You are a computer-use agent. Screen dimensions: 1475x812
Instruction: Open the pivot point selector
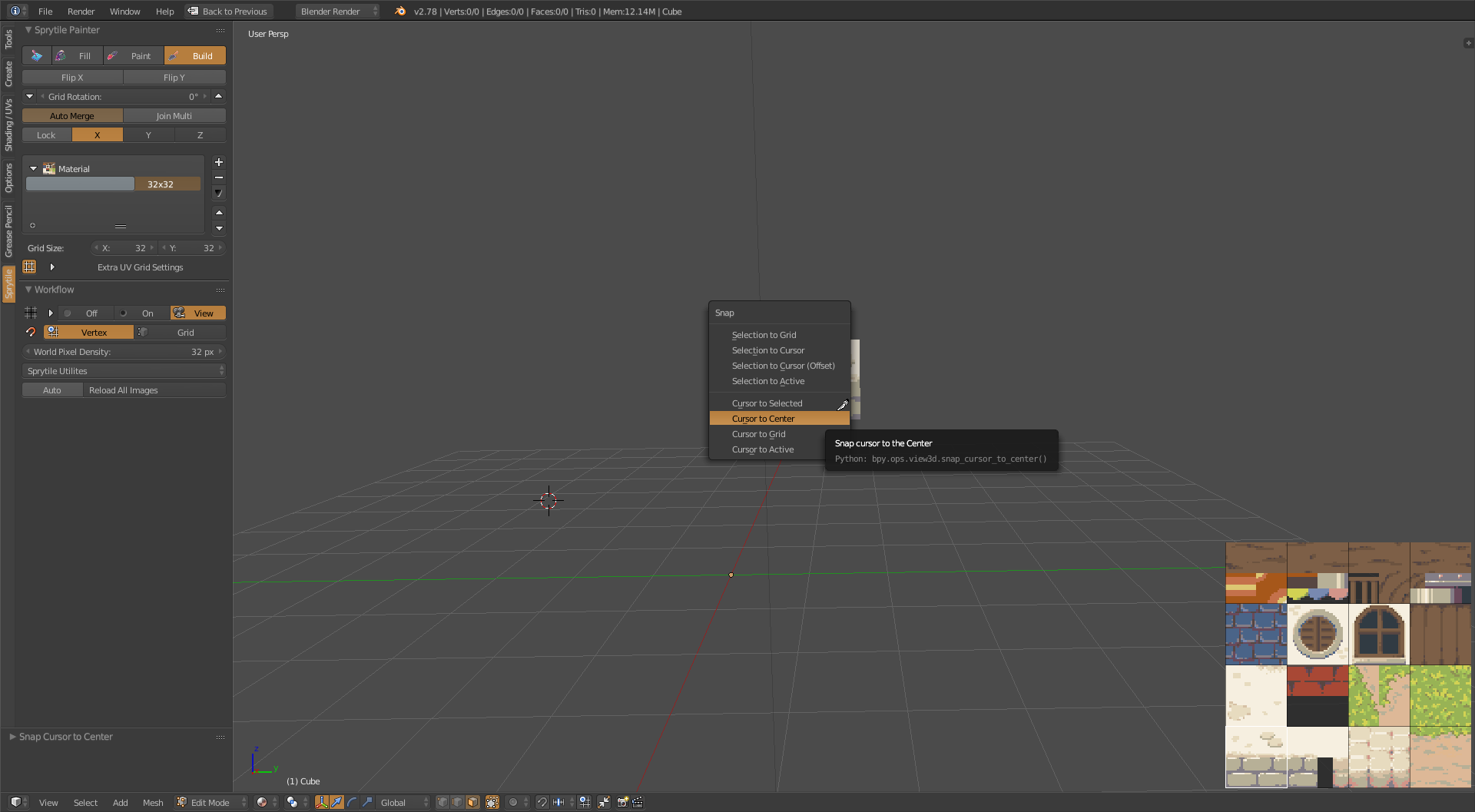[297, 802]
